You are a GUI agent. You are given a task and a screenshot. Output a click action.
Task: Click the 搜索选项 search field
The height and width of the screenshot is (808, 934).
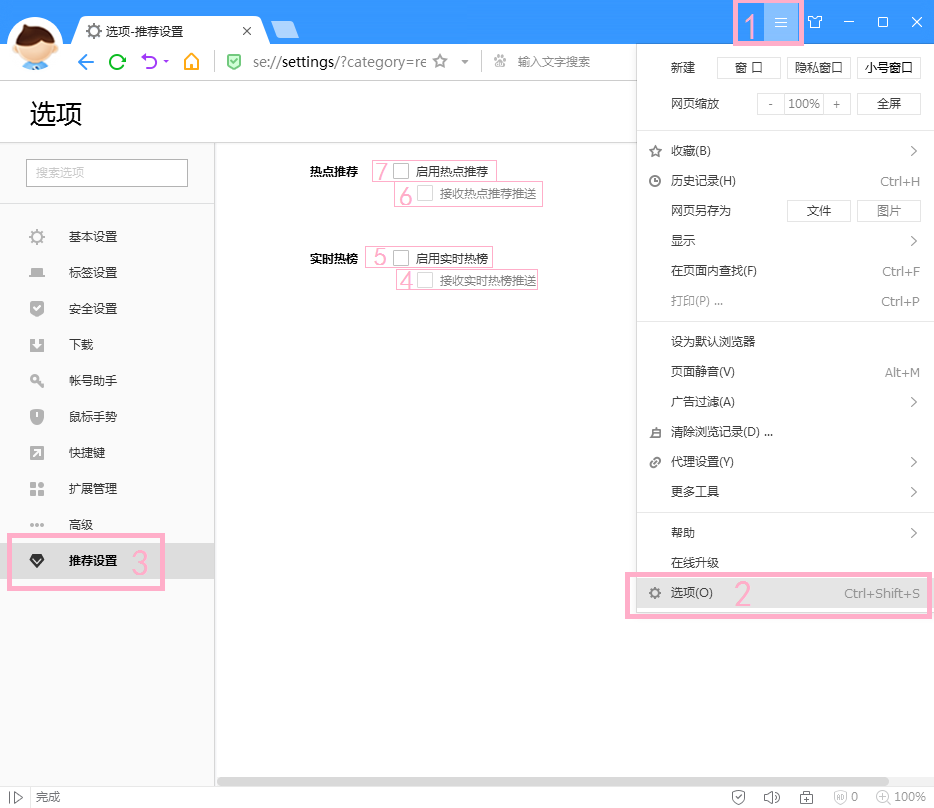[x=107, y=173]
